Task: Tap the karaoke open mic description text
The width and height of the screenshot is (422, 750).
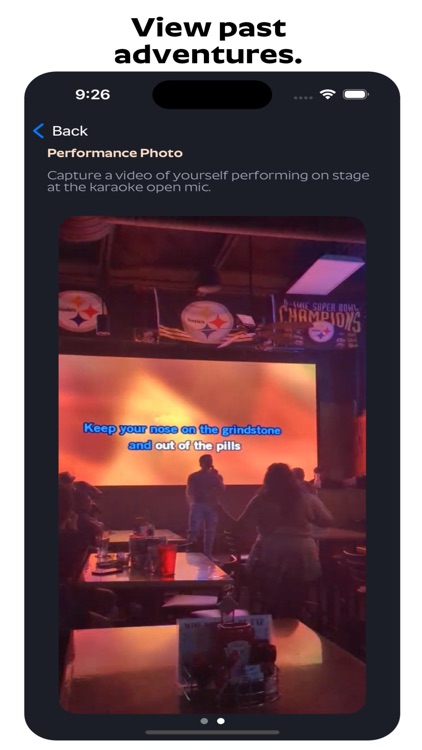Action: pos(208,181)
